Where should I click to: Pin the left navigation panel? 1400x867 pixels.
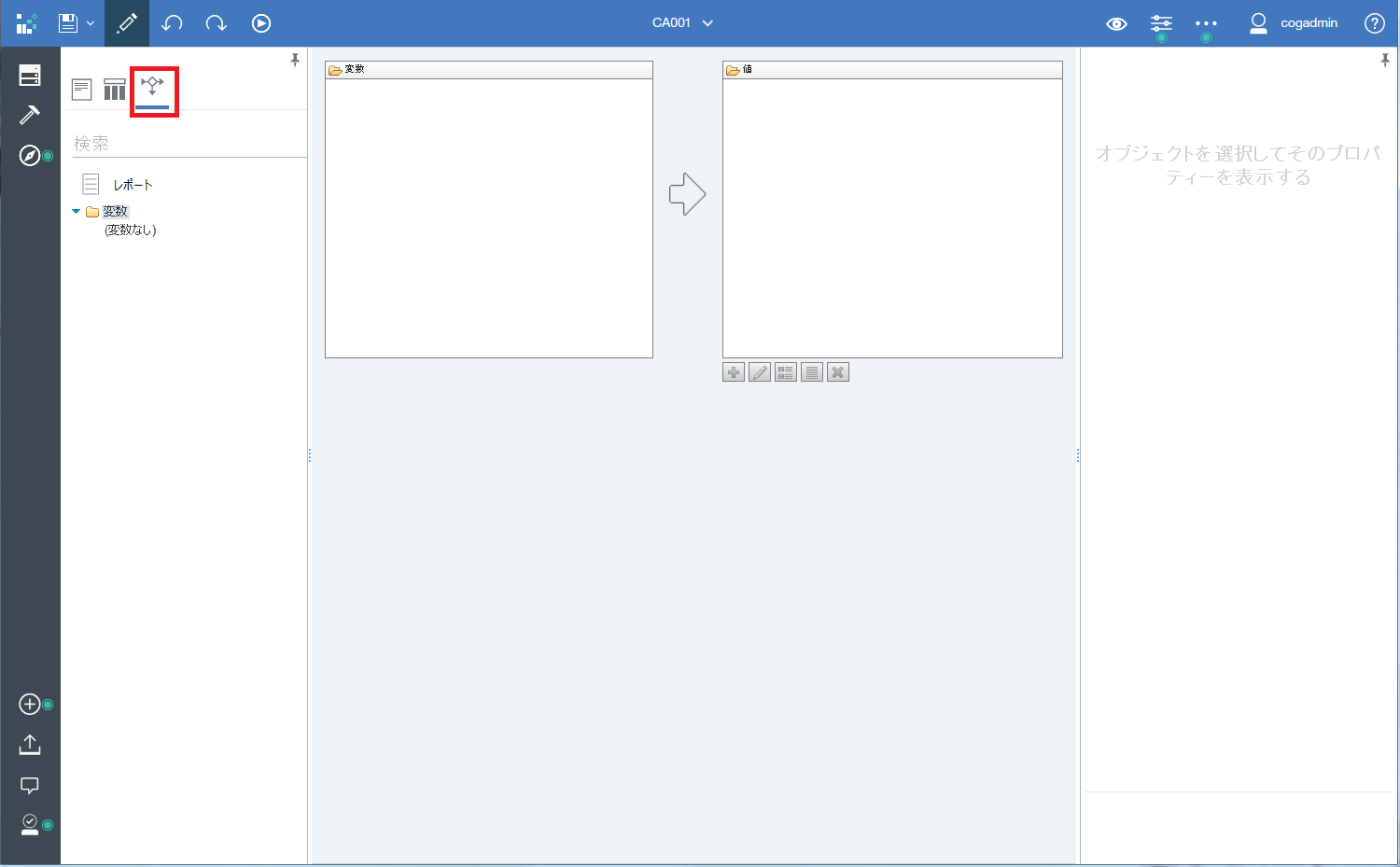(295, 60)
